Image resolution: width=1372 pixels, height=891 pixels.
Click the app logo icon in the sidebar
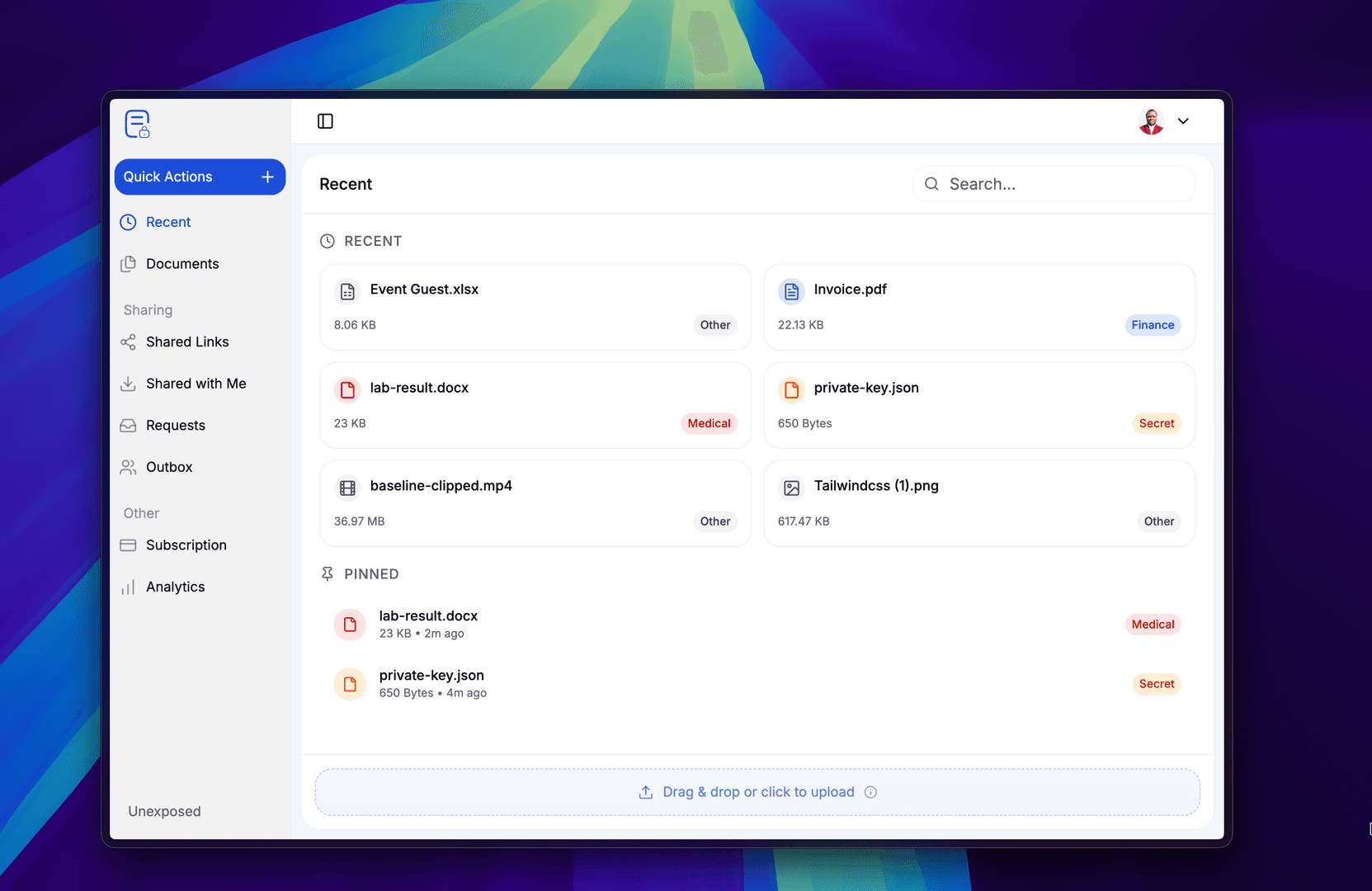(137, 124)
